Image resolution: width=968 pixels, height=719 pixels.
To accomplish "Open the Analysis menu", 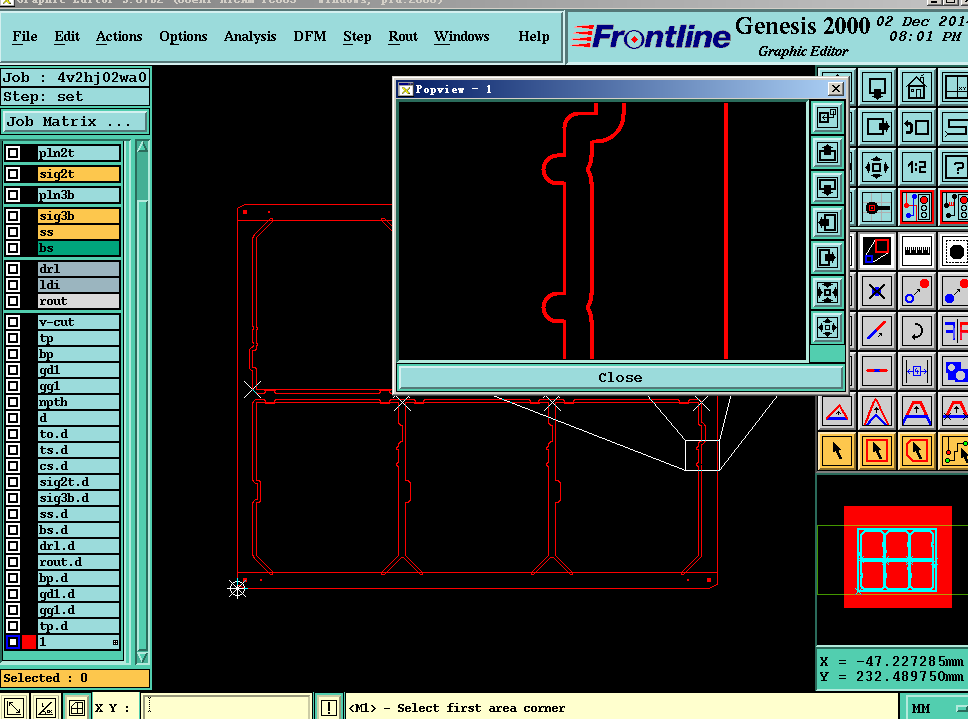I will [250, 36].
